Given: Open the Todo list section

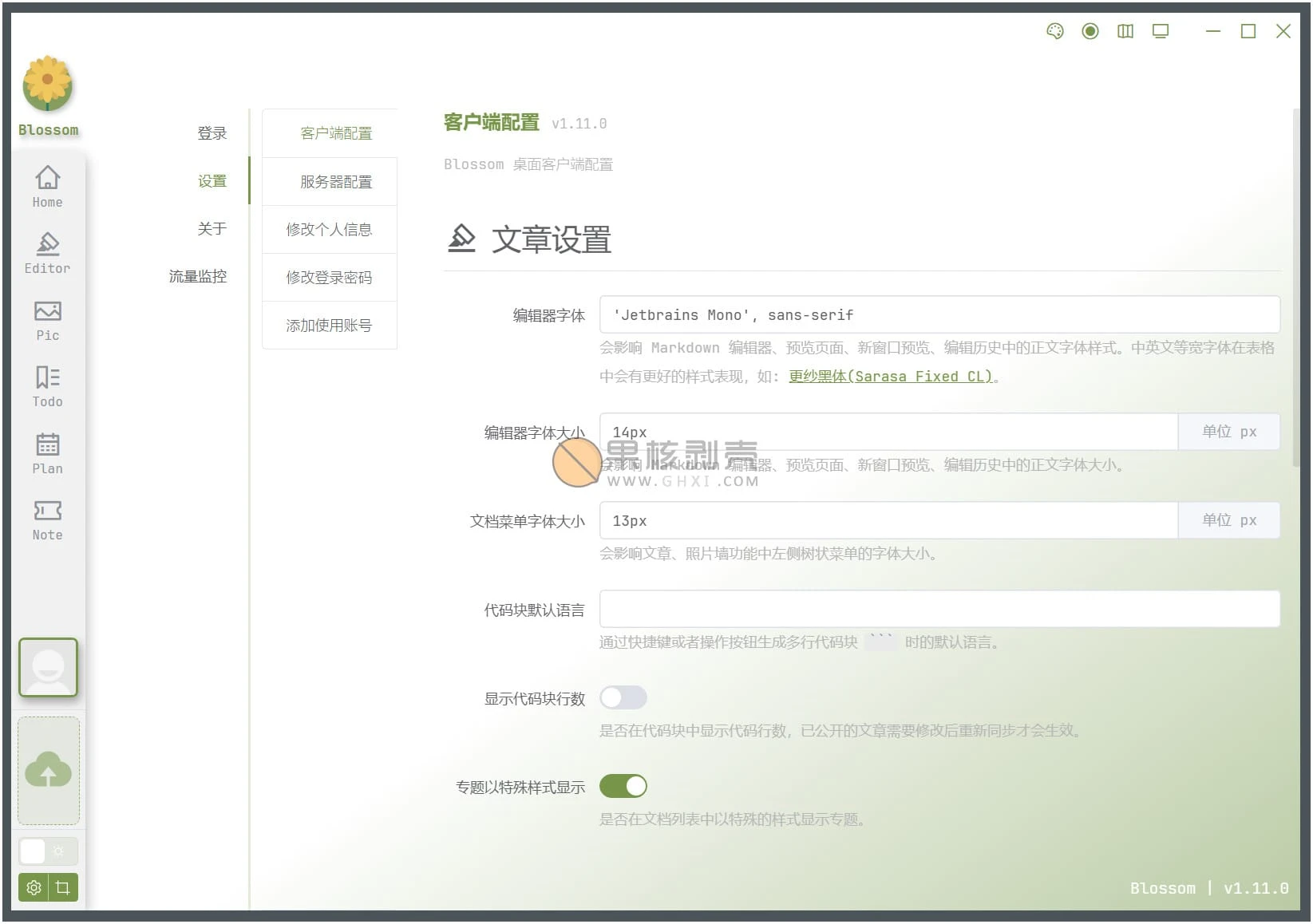Looking at the screenshot, I should [x=47, y=386].
